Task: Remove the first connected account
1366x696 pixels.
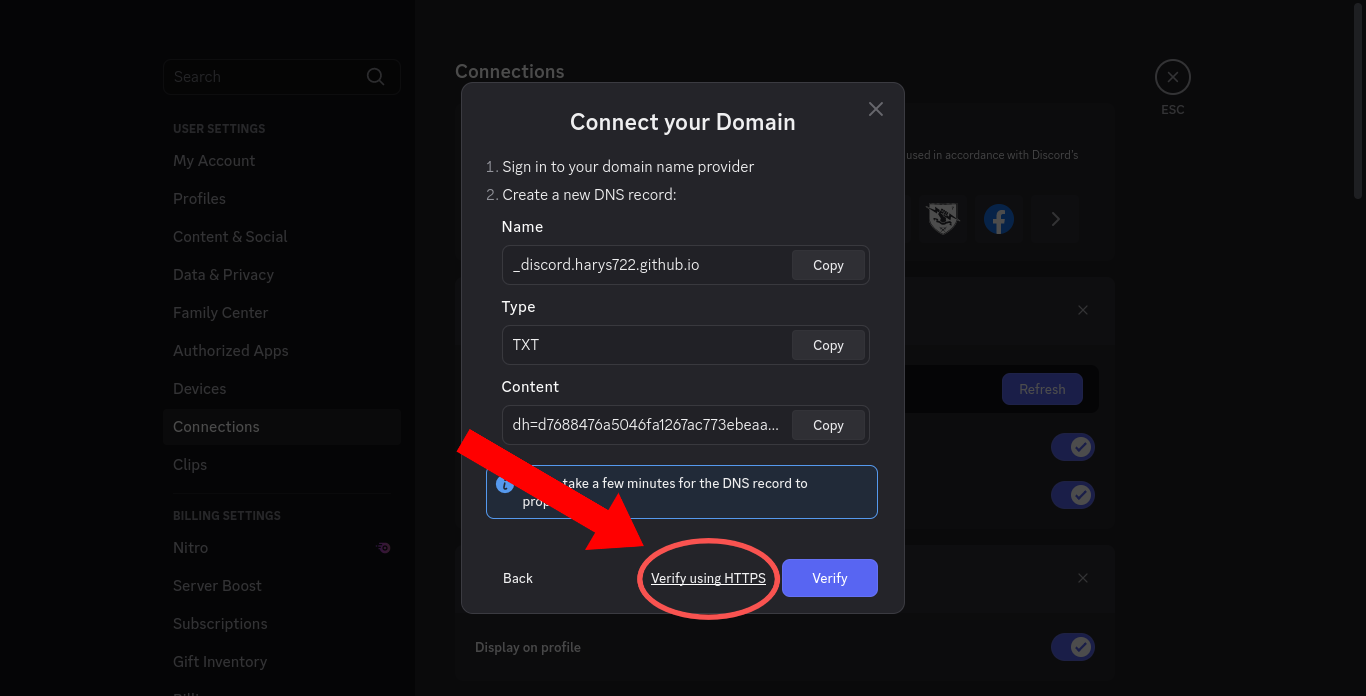Action: (1083, 310)
